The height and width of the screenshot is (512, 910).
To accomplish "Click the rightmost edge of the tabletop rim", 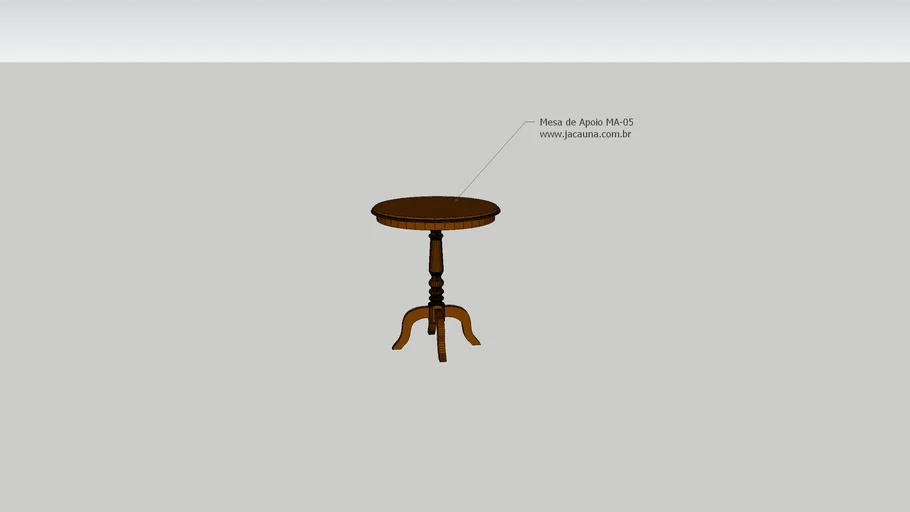I will tap(497, 210).
